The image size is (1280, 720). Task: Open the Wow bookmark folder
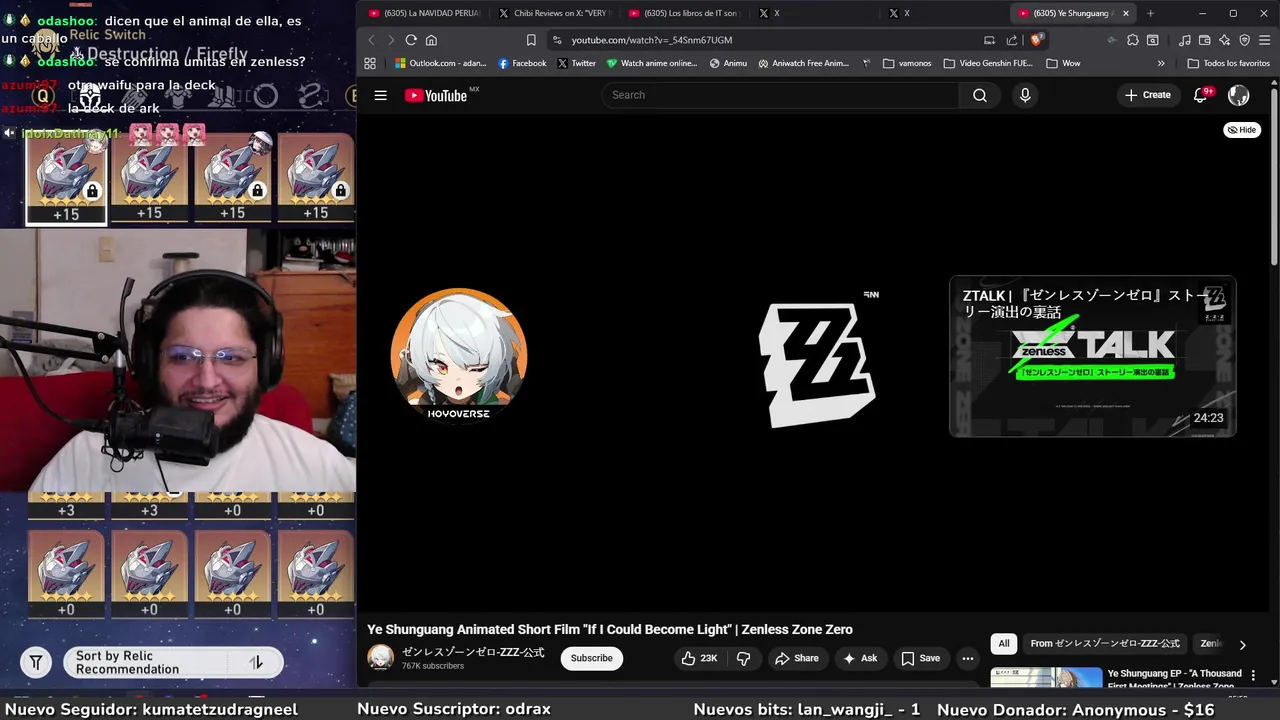tap(1063, 63)
